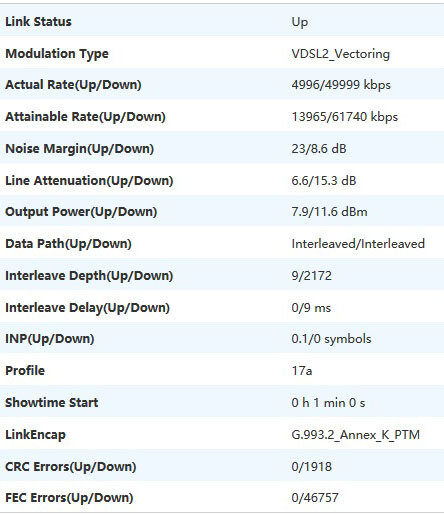Select the VDSL2_Vectoring modulation value

340,54
